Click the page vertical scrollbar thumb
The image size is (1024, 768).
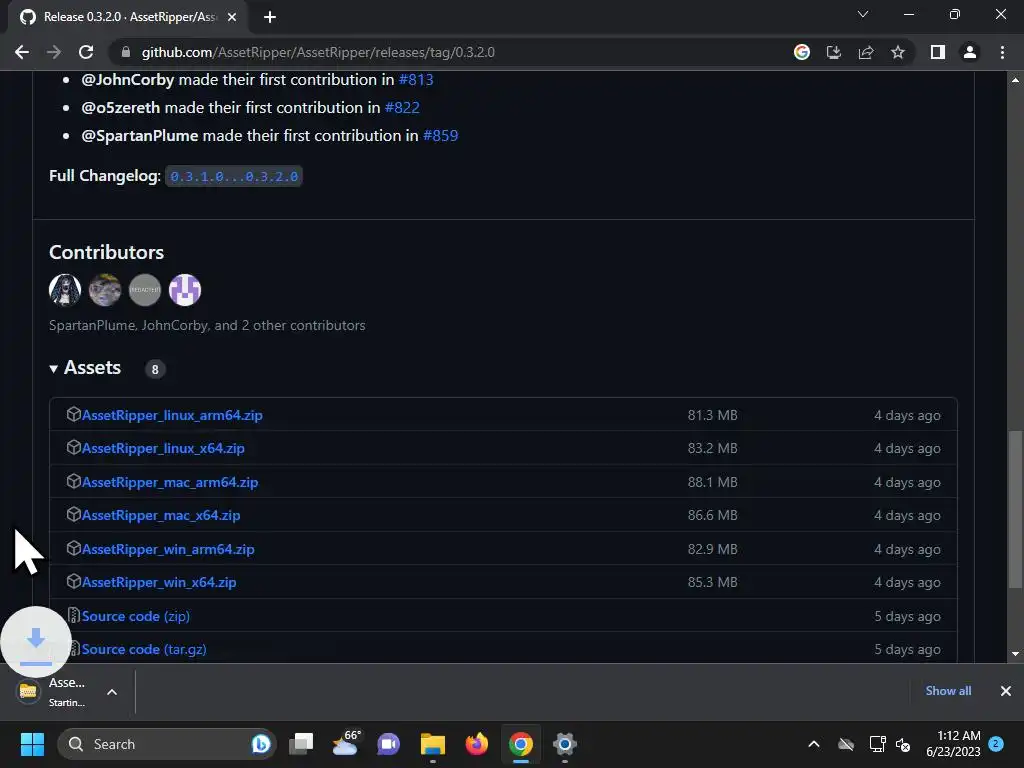(x=1016, y=509)
